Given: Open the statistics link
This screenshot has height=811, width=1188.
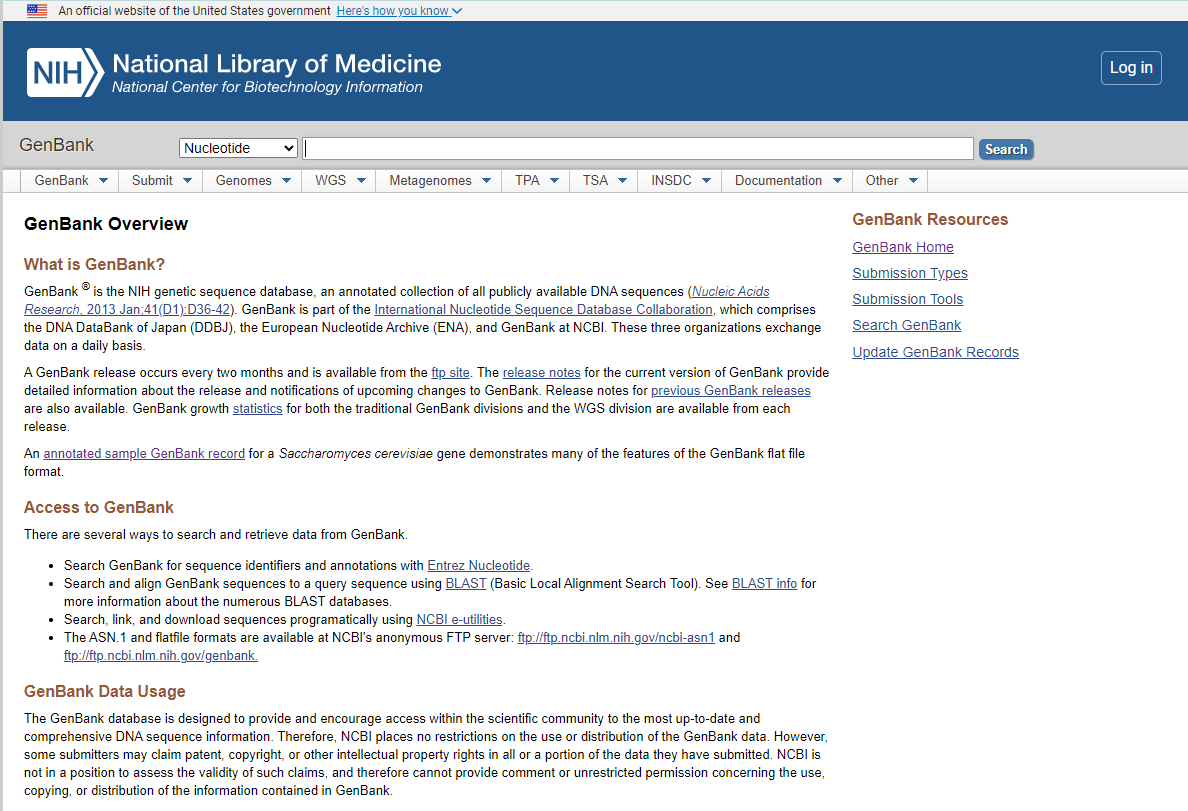Looking at the screenshot, I should (x=257, y=409).
